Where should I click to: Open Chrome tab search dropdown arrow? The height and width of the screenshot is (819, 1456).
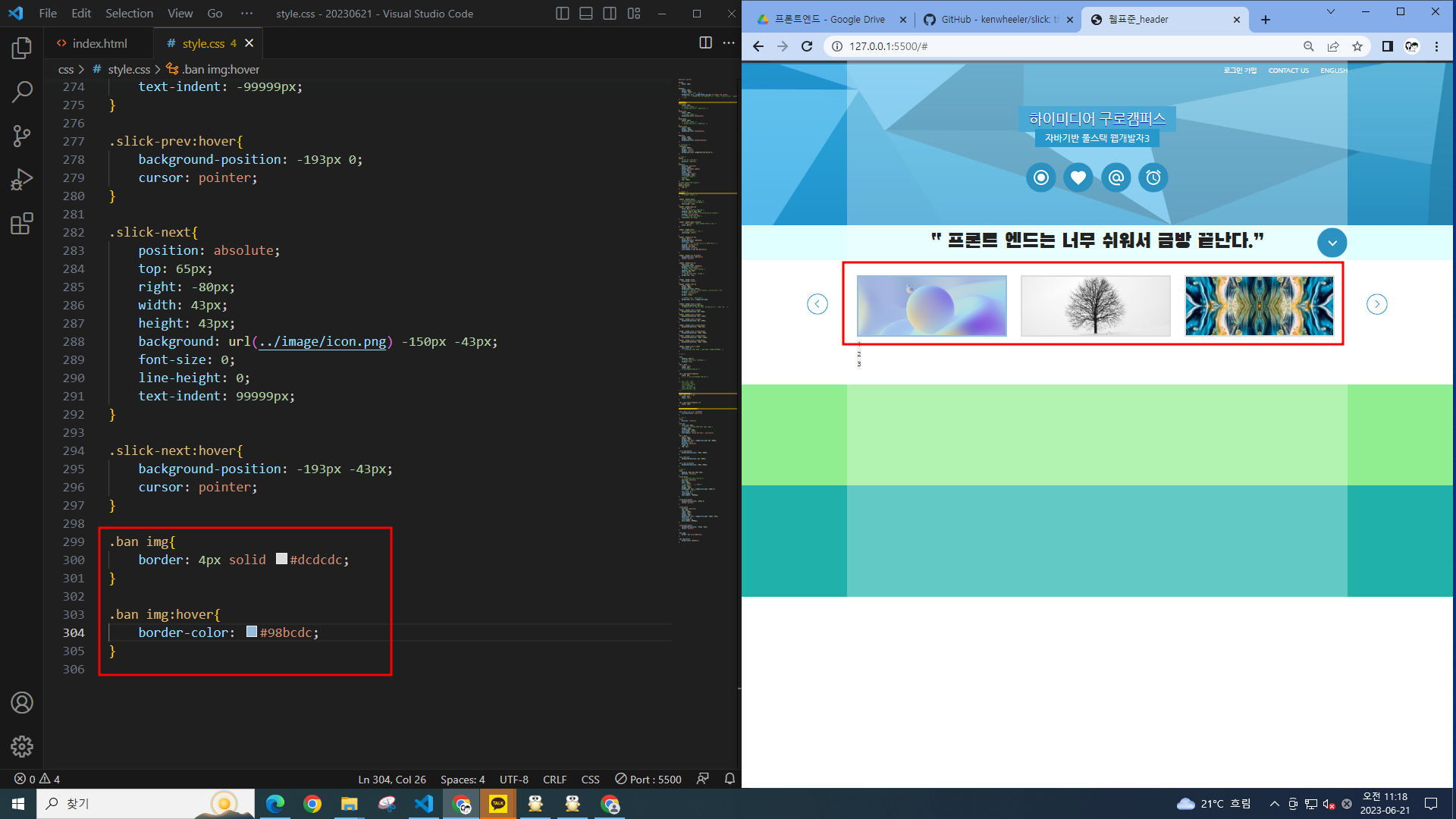point(1330,12)
